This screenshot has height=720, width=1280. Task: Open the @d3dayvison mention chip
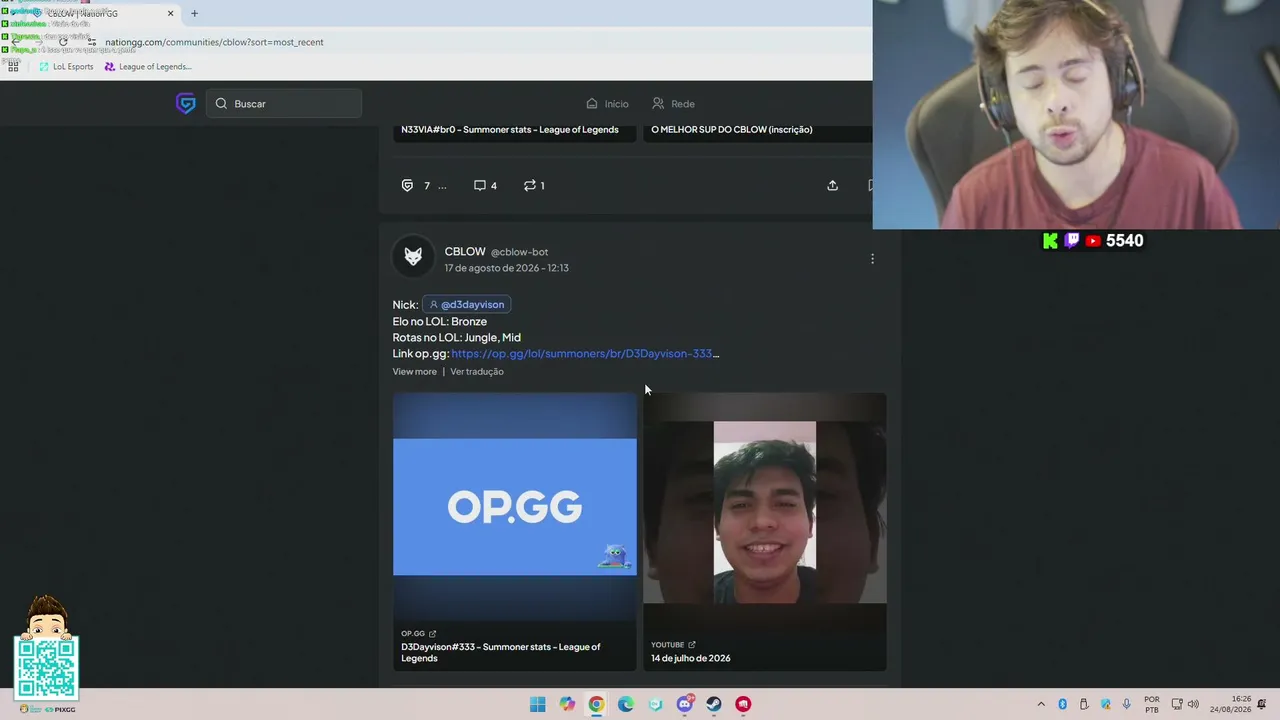[467, 304]
